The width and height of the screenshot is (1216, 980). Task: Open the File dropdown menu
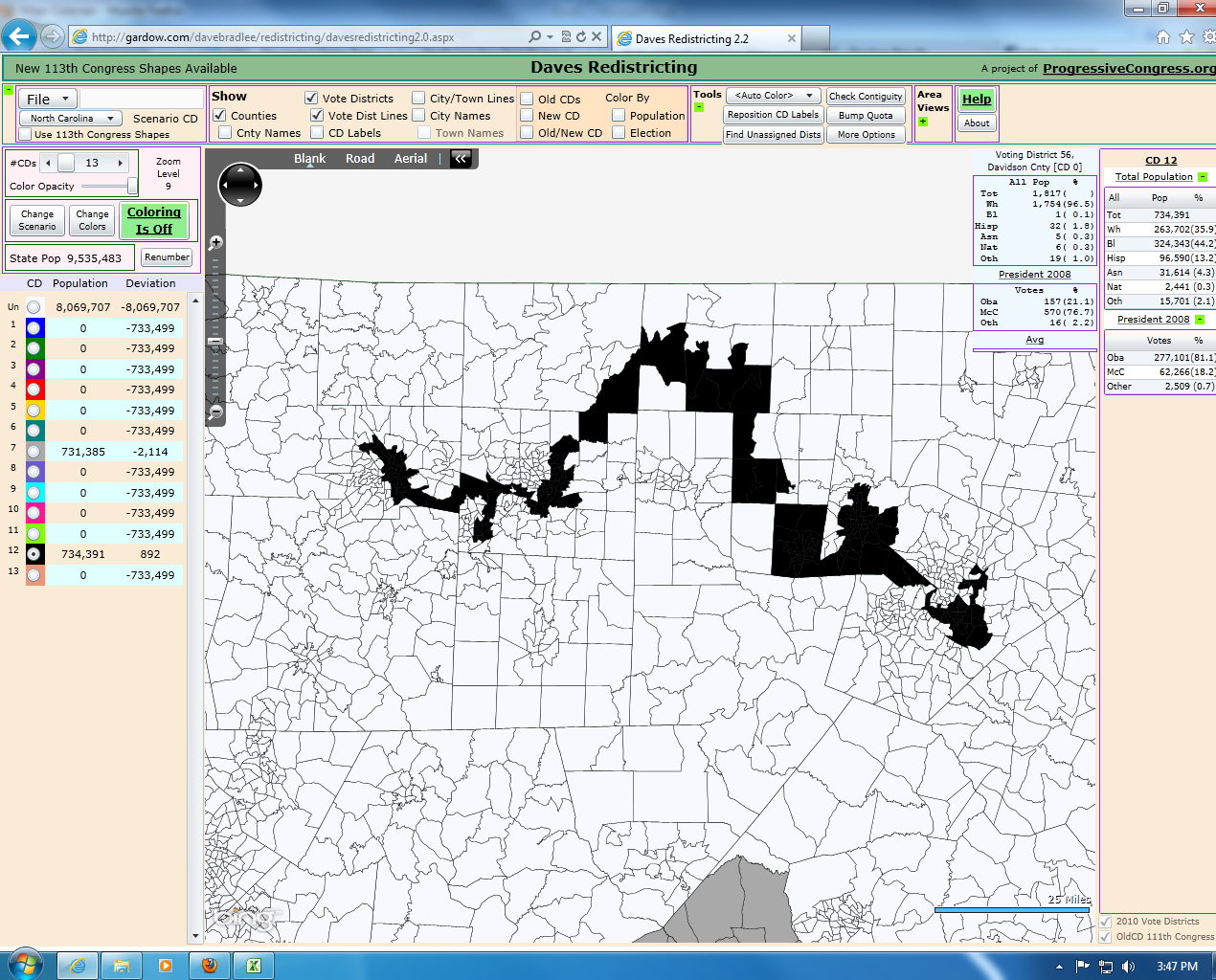tap(48, 100)
